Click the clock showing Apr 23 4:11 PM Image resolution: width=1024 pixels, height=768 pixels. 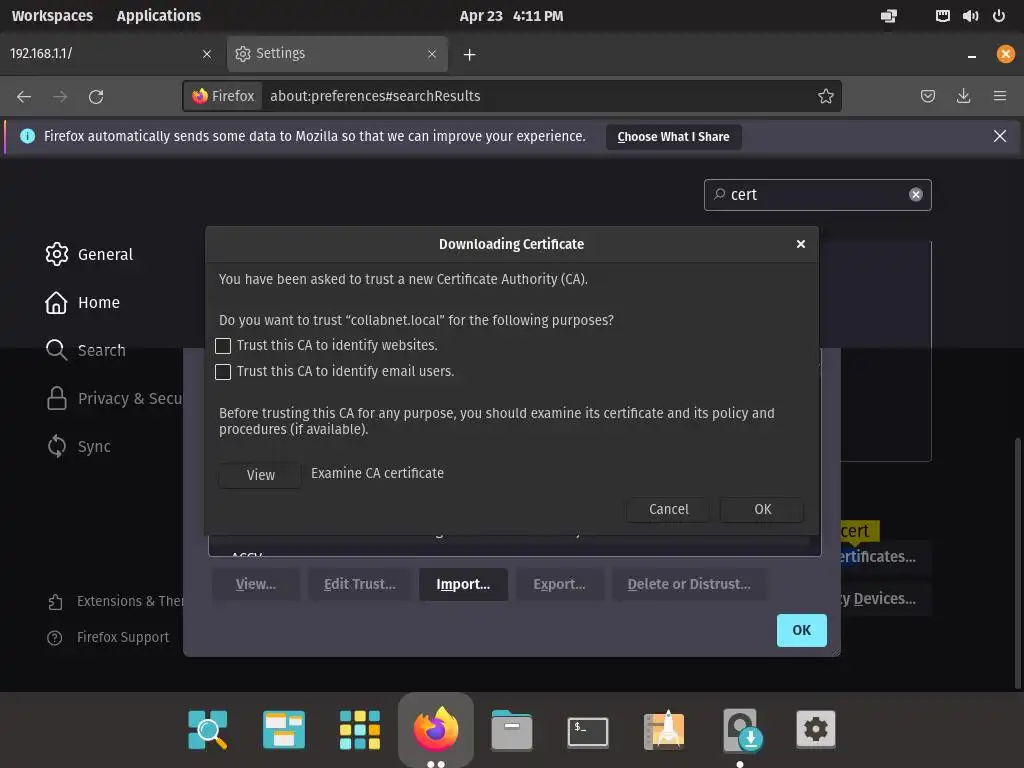point(511,16)
